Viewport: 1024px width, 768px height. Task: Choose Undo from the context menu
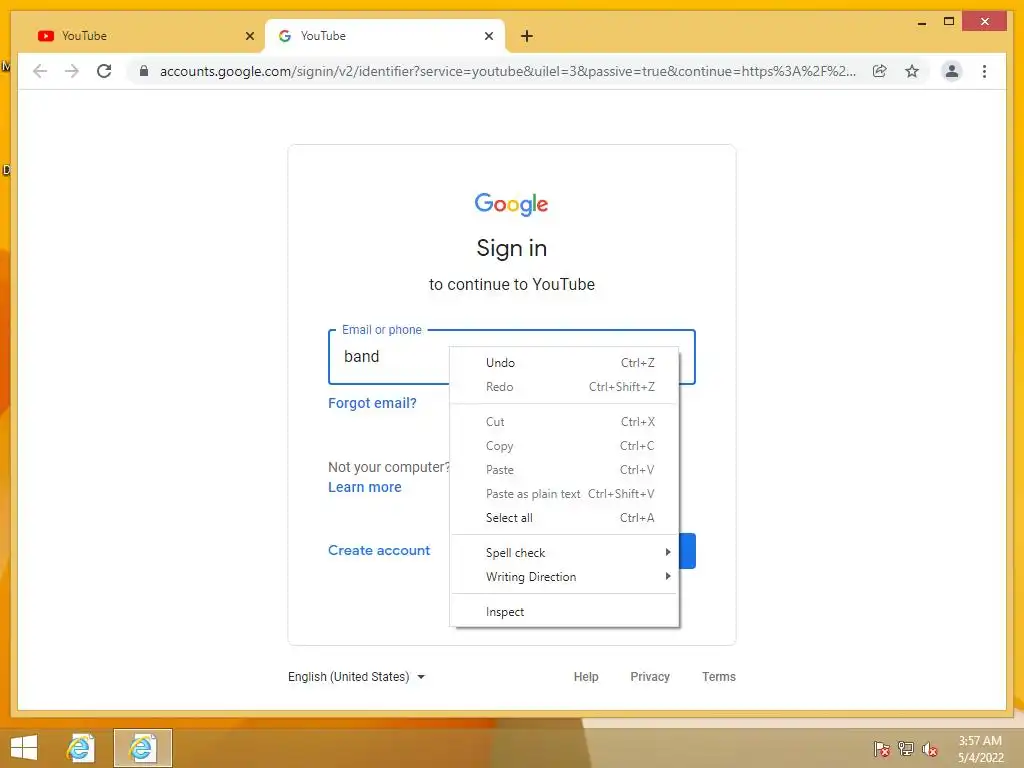coord(565,362)
